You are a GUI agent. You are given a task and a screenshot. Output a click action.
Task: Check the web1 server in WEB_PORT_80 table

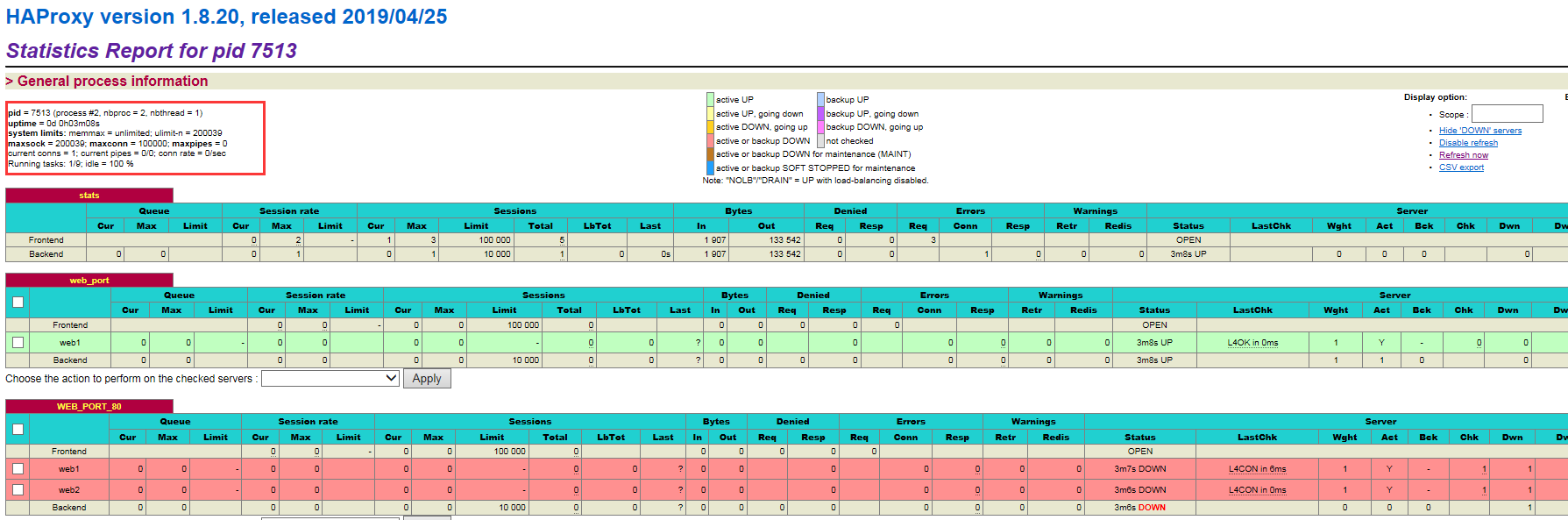pos(18,469)
